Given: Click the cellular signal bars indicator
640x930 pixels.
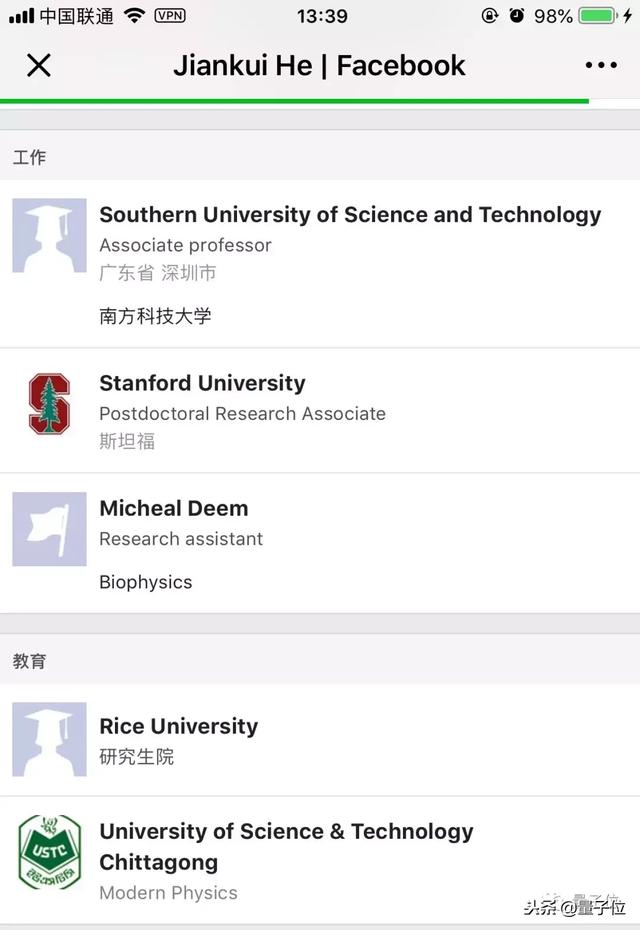Looking at the screenshot, I should [20, 15].
